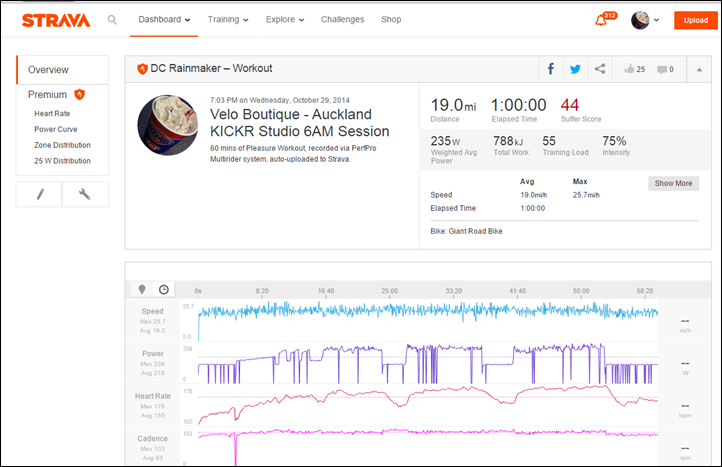
Task: Click the activity photo thumbnail
Action: 168,125
